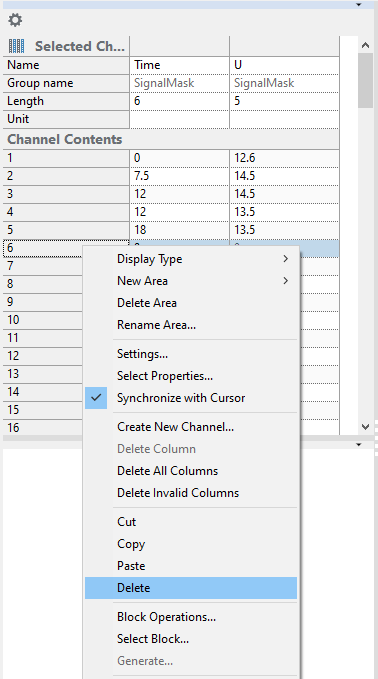The width and height of the screenshot is (378, 679).
Task: Click the Selected Channels table icon
Action: click(x=16, y=46)
